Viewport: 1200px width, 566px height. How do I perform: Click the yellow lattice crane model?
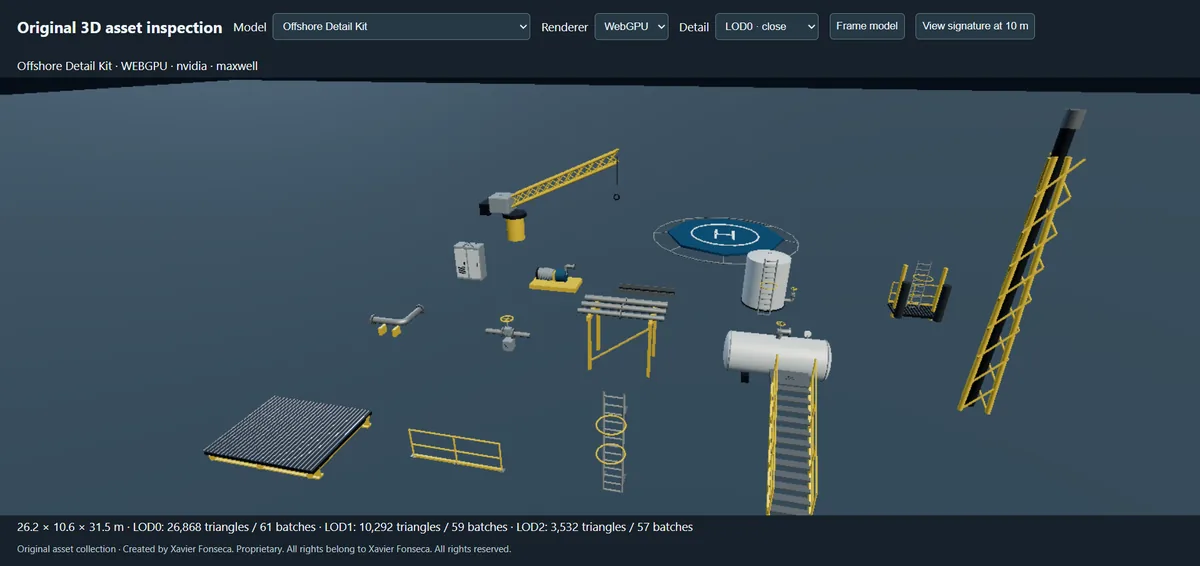coord(548,195)
